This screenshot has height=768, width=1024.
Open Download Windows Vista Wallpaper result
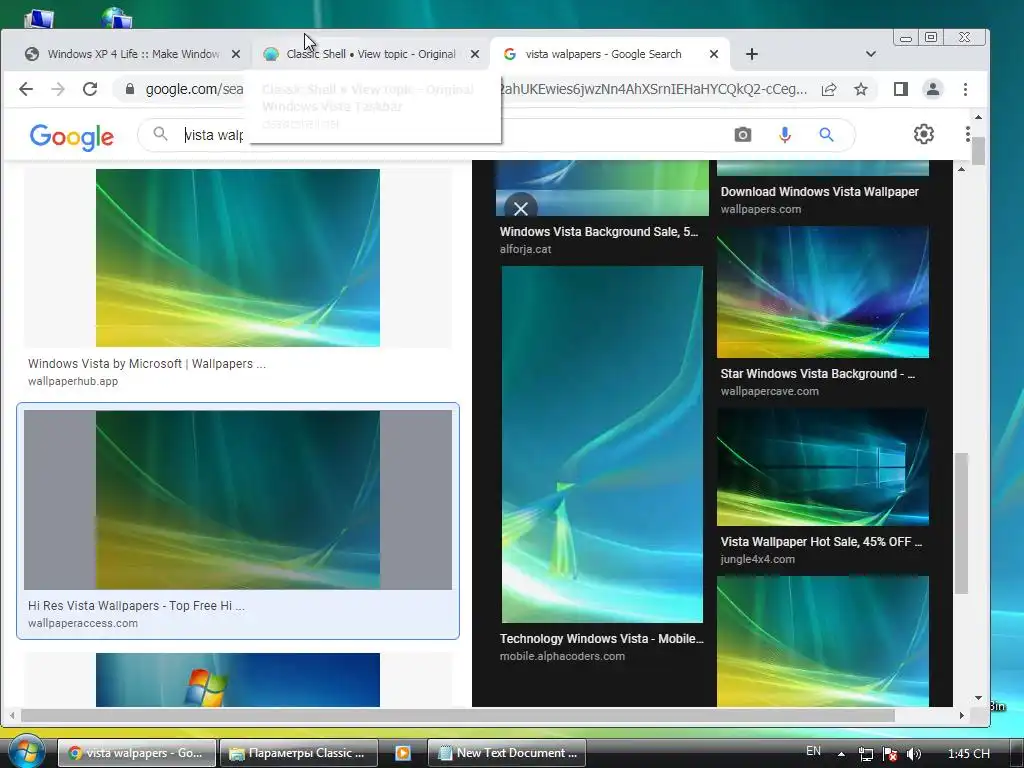(x=820, y=192)
